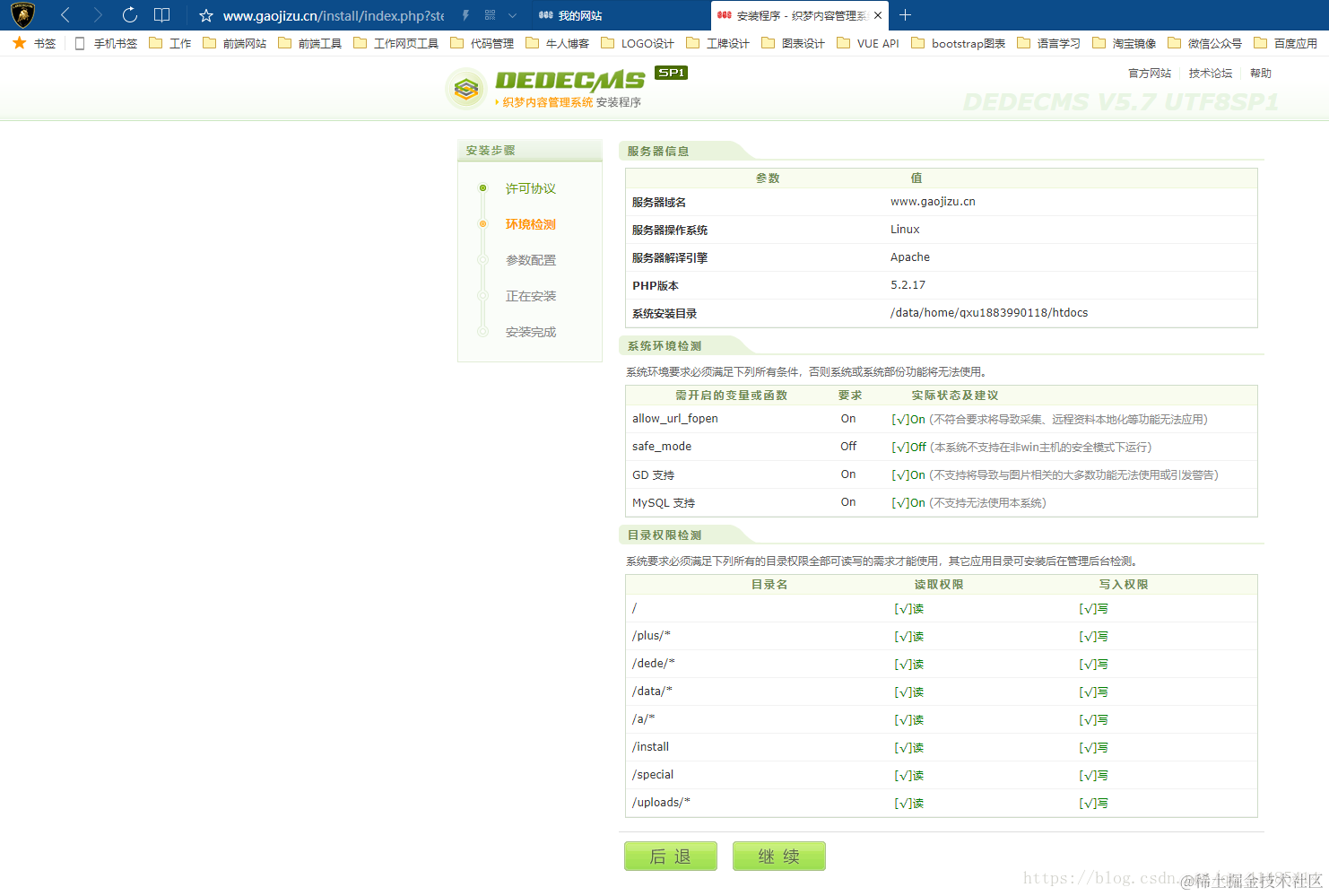Click the Linux operating system value
This screenshot has height=896, width=1329.
point(905,230)
